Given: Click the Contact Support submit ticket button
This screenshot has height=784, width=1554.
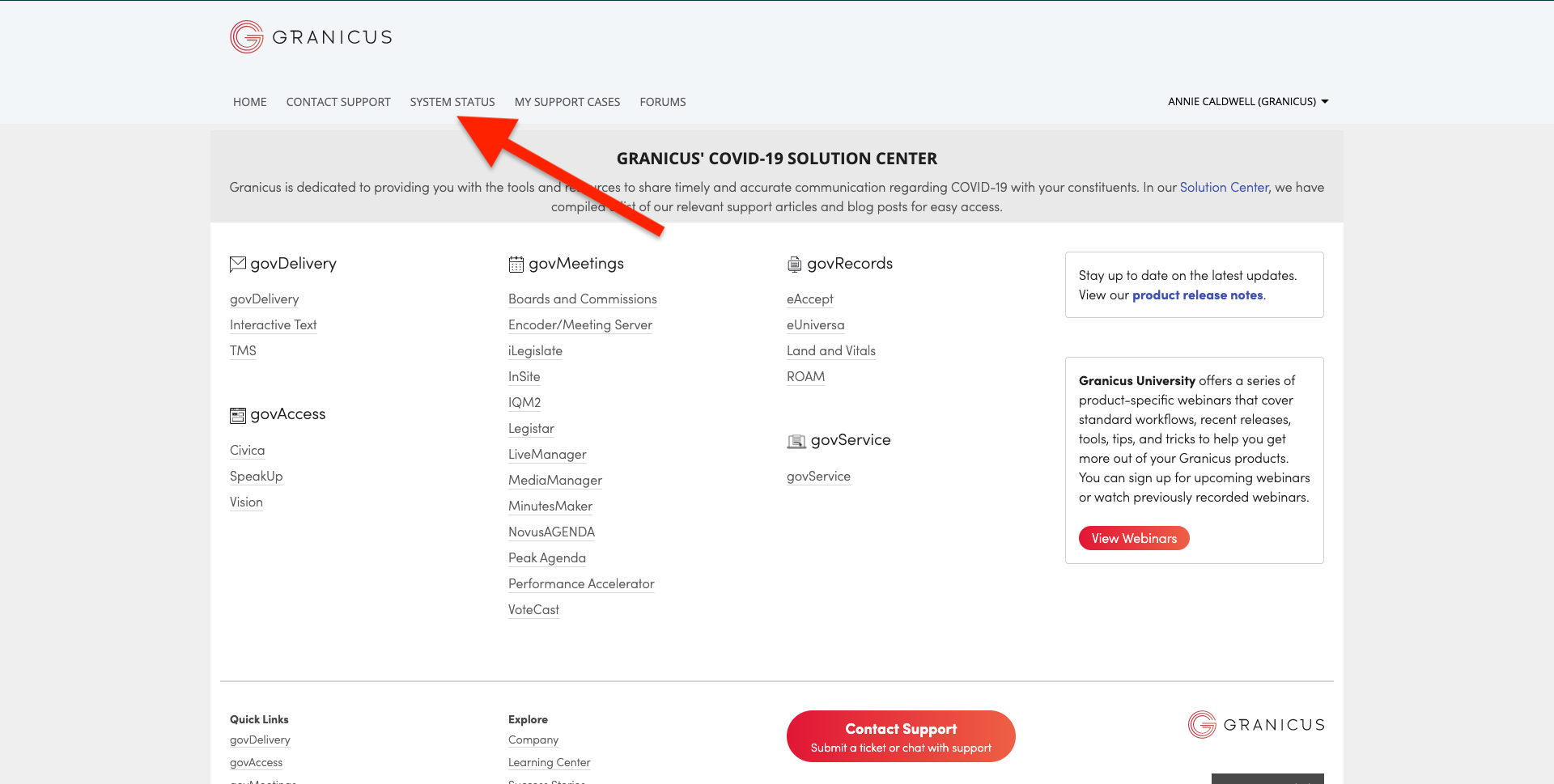Looking at the screenshot, I should tap(900, 735).
